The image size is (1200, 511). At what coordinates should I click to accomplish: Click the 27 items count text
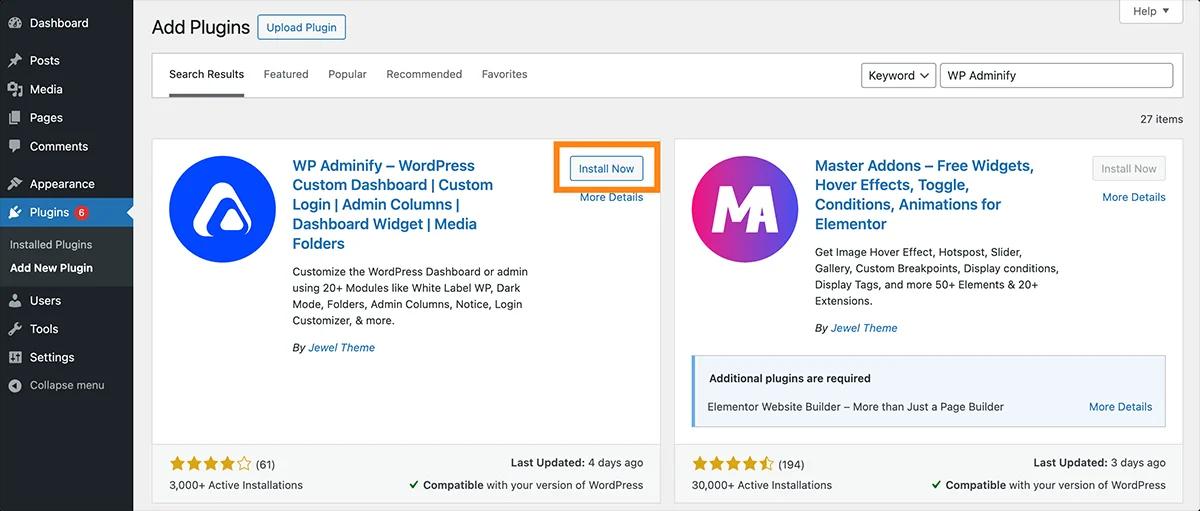pos(1161,119)
